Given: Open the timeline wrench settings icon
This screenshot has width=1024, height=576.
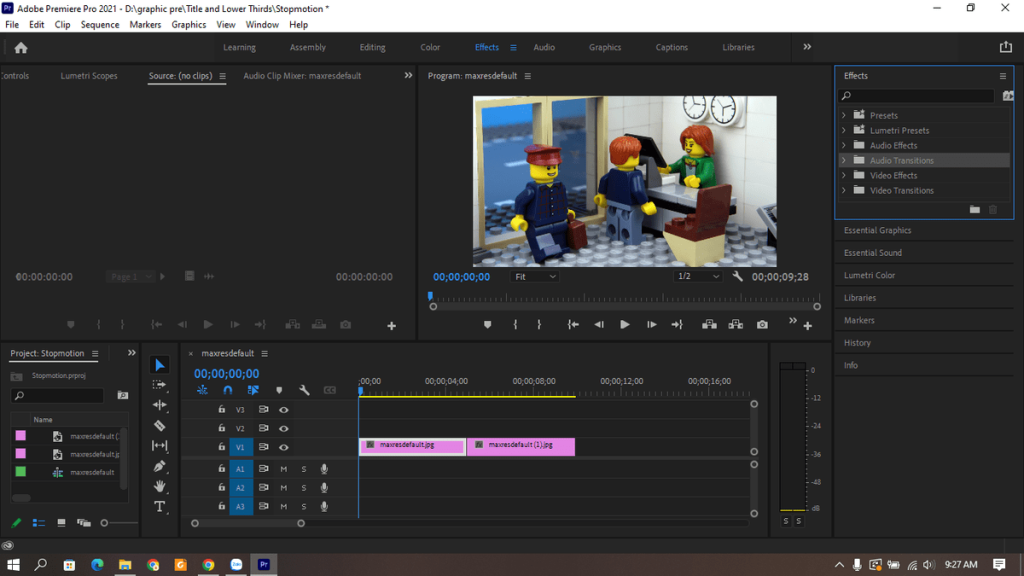Looking at the screenshot, I should 305,389.
